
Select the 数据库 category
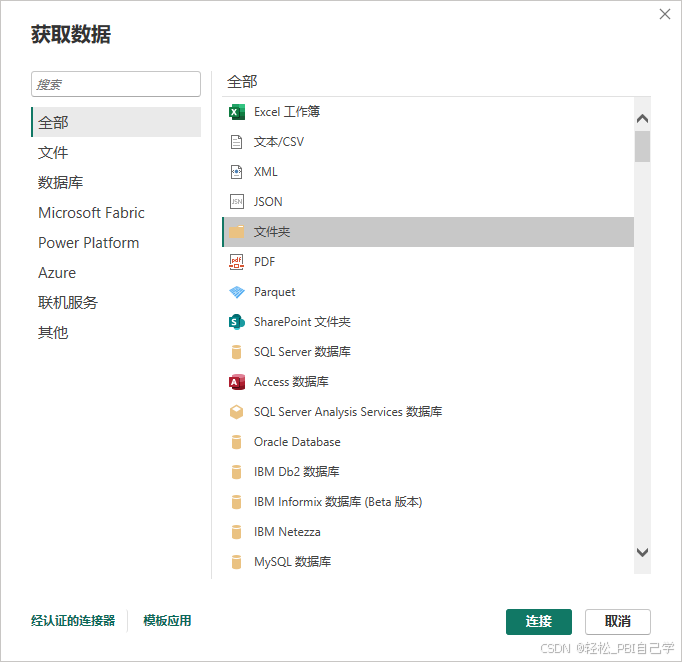pyautogui.click(x=116, y=183)
